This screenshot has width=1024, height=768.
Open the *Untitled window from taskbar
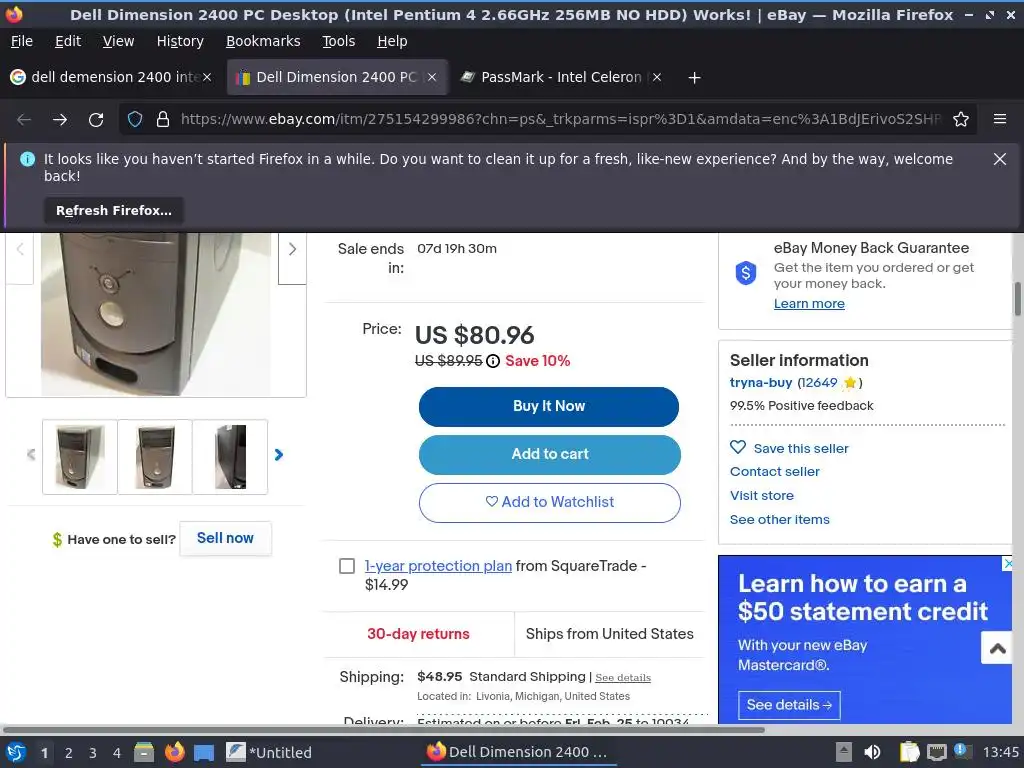tap(269, 752)
